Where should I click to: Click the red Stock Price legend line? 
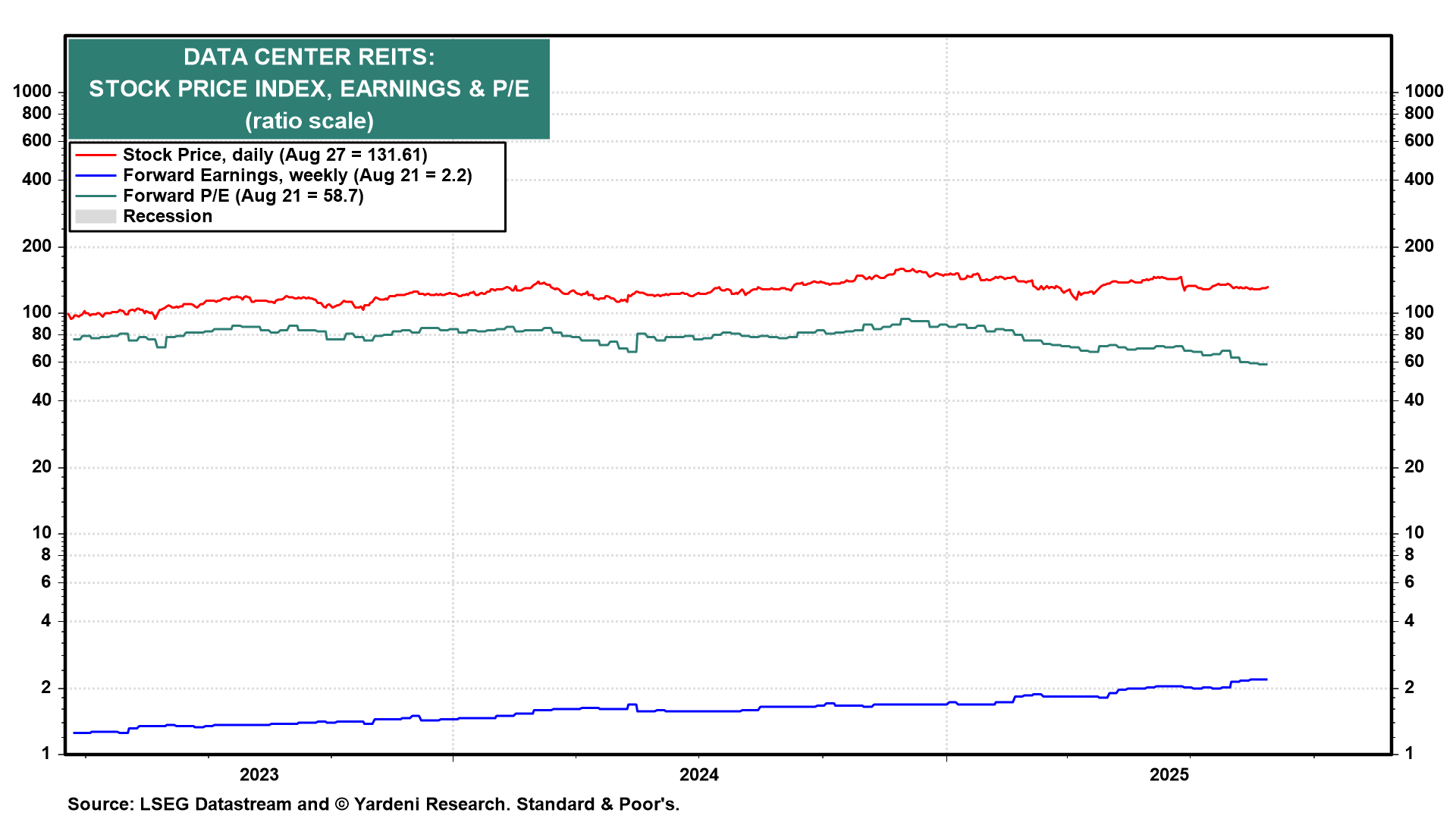tap(96, 155)
